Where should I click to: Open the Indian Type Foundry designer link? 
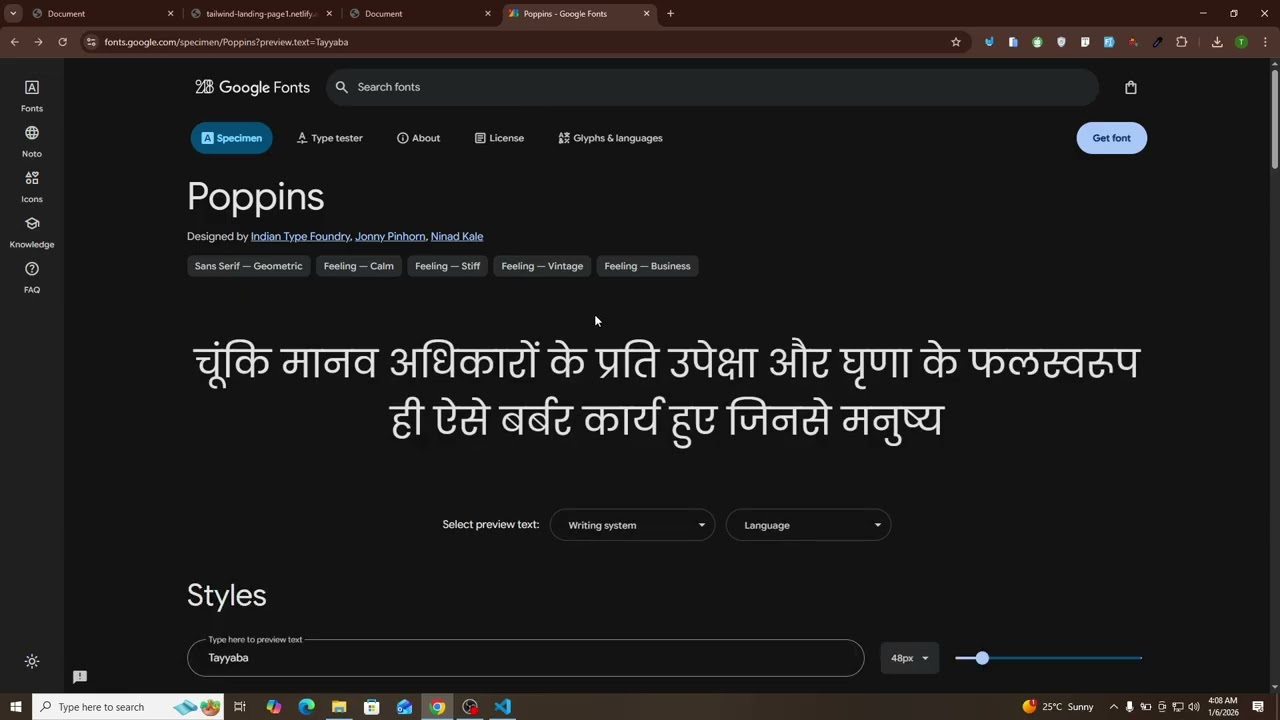point(300,237)
